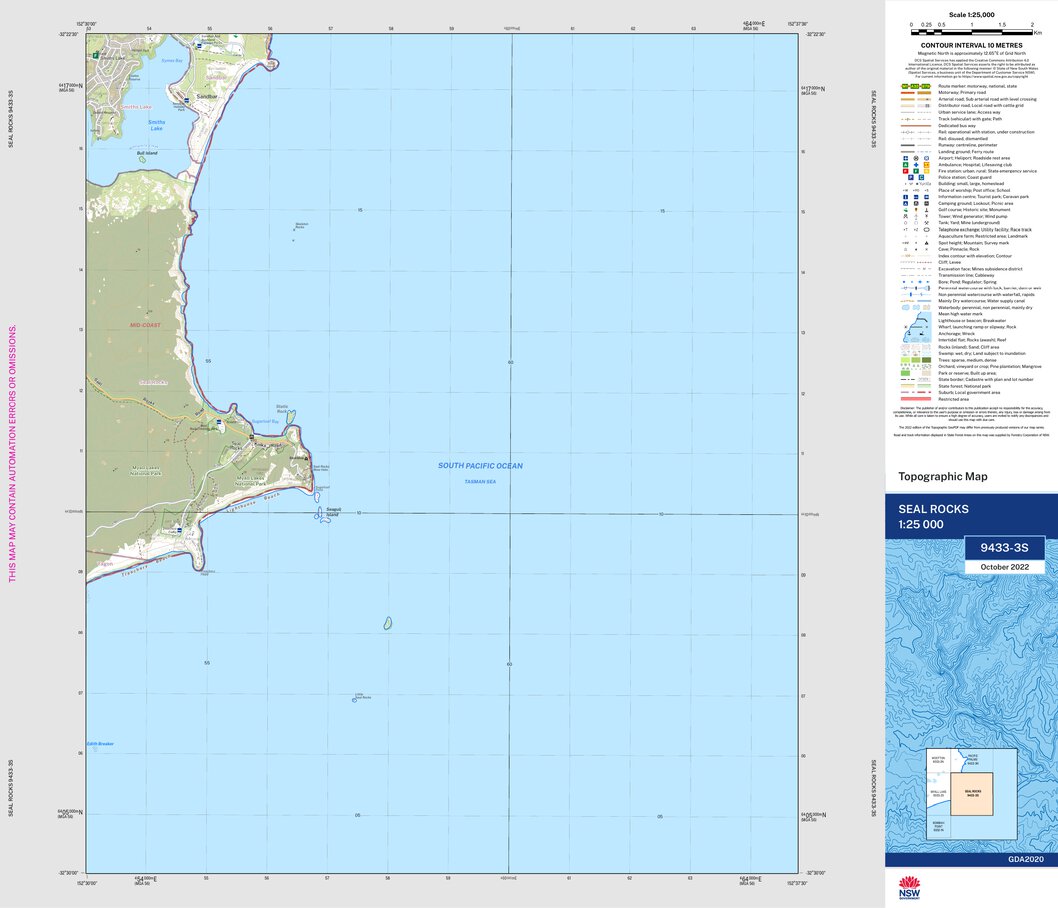The height and width of the screenshot is (908, 1058).
Task: Click the 'Edith Breaker' label
Action: pos(101,743)
